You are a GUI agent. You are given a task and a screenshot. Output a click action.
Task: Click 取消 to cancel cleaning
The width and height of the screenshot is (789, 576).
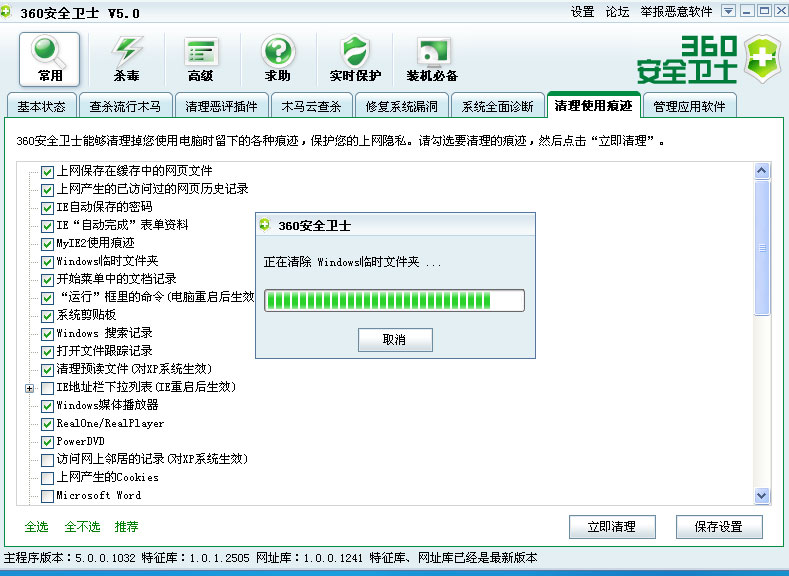click(395, 340)
